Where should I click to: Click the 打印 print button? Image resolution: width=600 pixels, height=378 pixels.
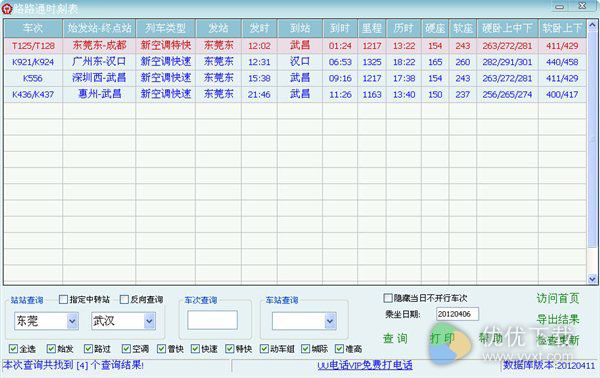(442, 338)
